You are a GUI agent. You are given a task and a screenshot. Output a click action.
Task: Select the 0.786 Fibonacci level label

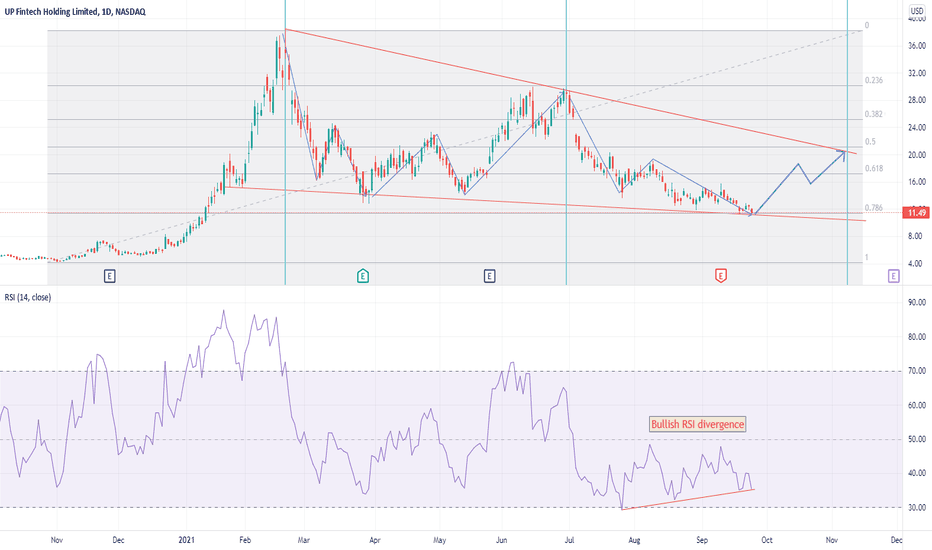point(874,208)
